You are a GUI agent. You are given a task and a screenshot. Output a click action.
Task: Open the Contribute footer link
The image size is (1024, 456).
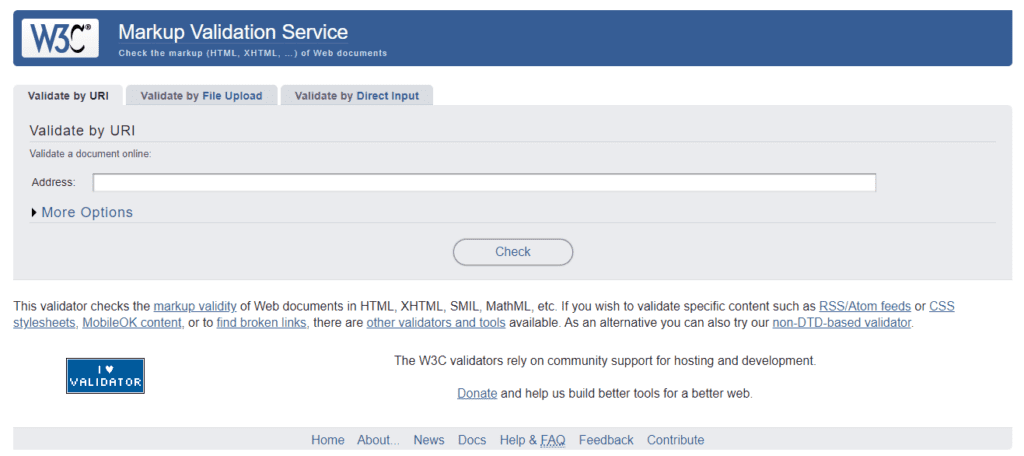pyautogui.click(x=675, y=440)
